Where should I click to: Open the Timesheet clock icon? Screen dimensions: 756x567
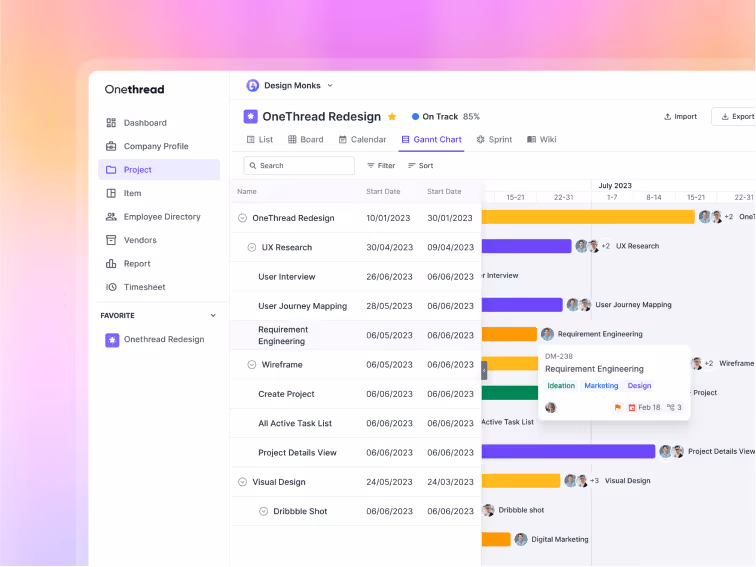111,287
